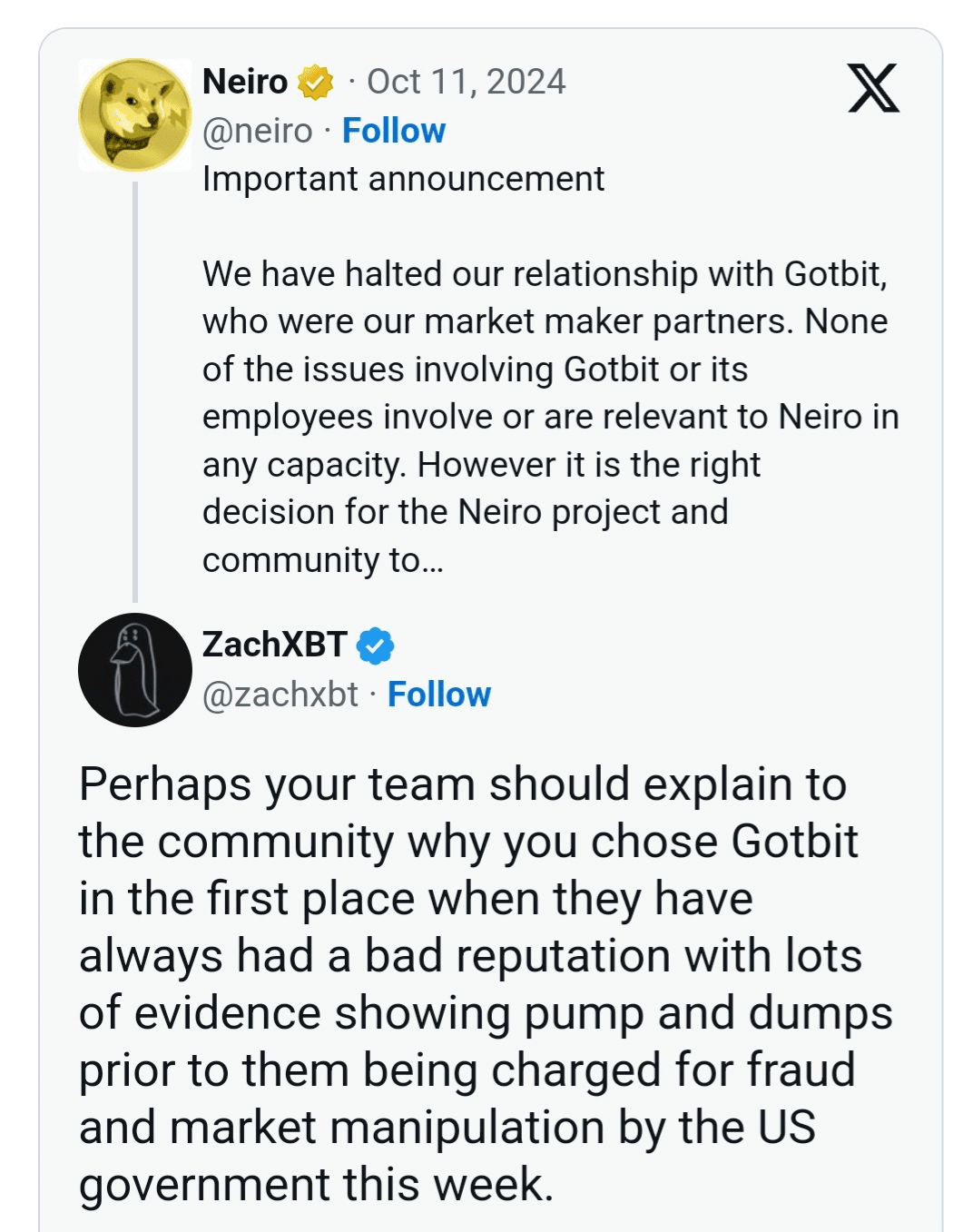Viewport: 963px width, 1232px height.
Task: Click the 'government this week.' closing line
Action: [x=316, y=1185]
